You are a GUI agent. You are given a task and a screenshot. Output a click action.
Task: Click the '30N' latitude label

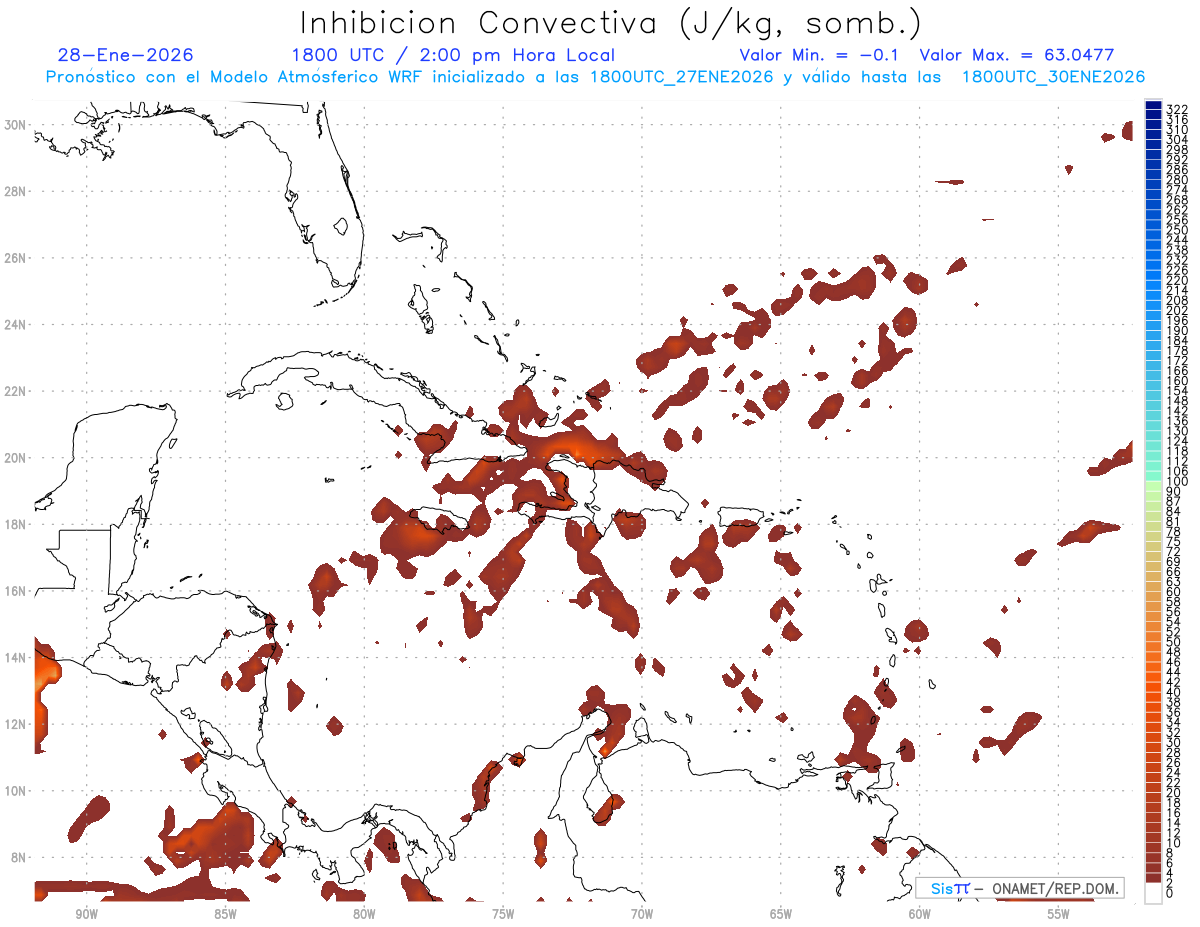16,125
